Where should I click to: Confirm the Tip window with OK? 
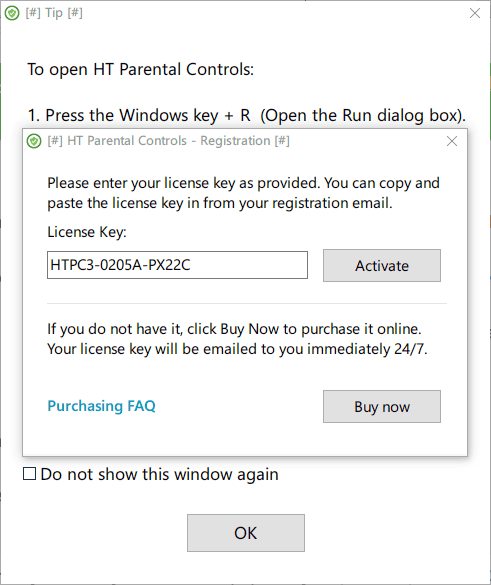pyautogui.click(x=246, y=533)
